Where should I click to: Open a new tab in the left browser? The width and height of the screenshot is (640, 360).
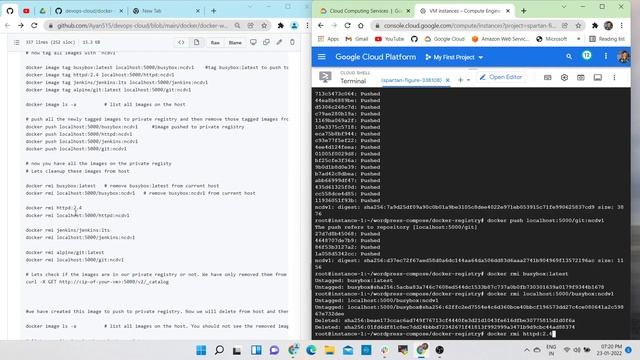coord(213,11)
